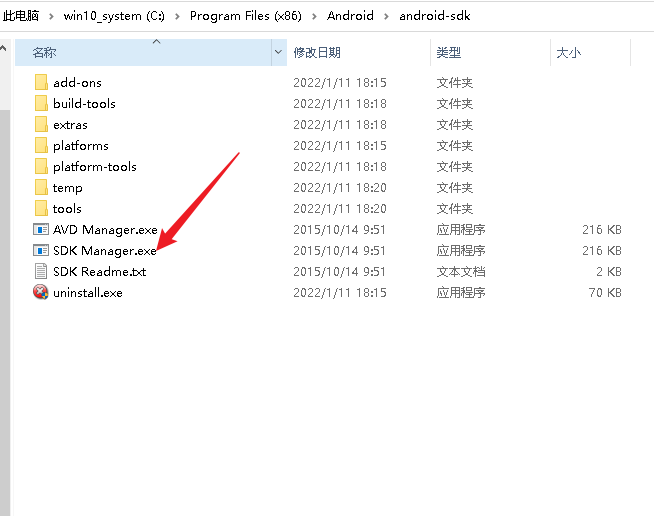Select the SDK Readme.txt file name
This screenshot has height=516, width=654.
tap(99, 271)
